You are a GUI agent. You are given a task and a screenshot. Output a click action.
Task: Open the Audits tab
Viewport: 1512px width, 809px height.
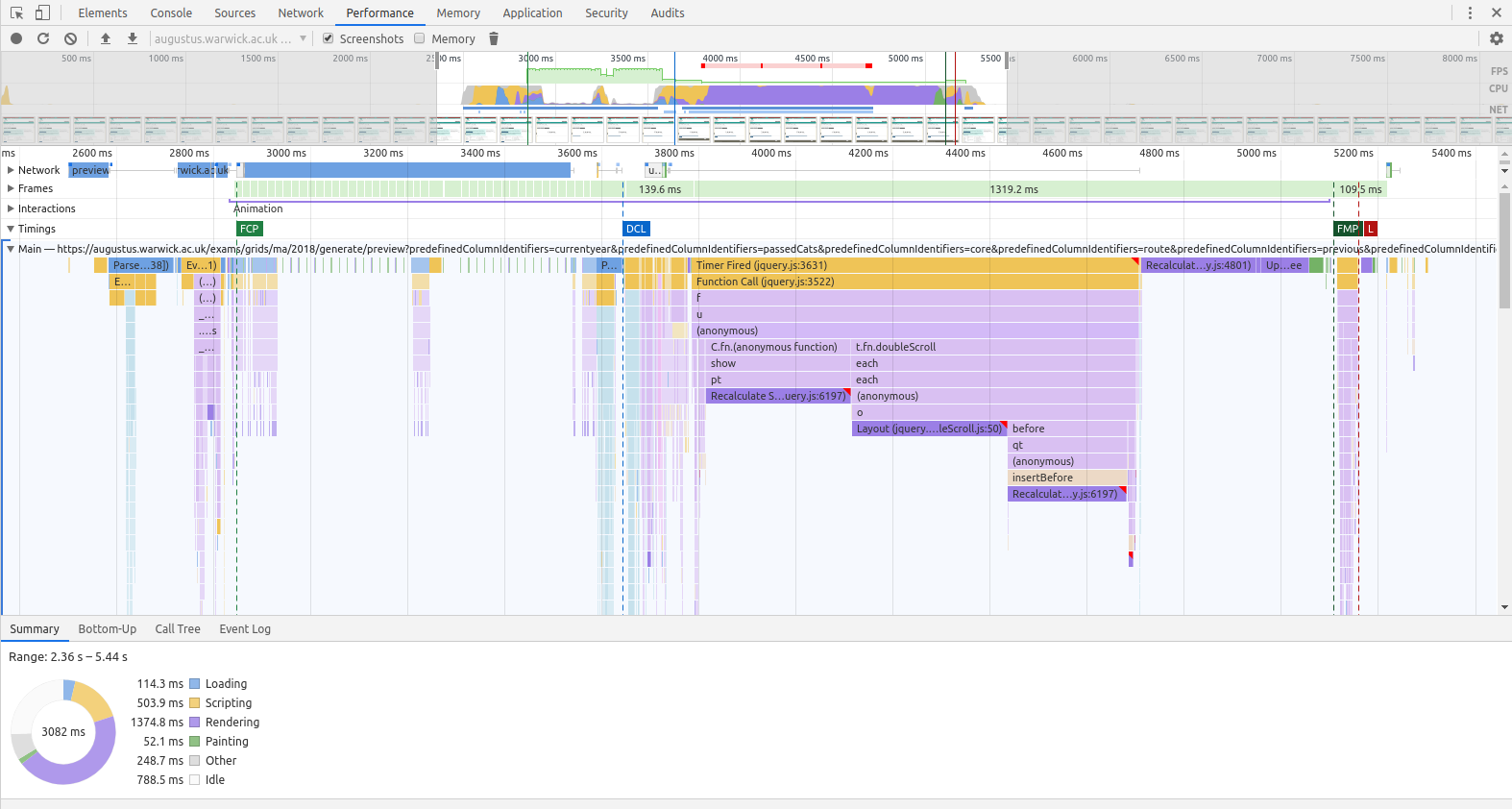[x=668, y=12]
